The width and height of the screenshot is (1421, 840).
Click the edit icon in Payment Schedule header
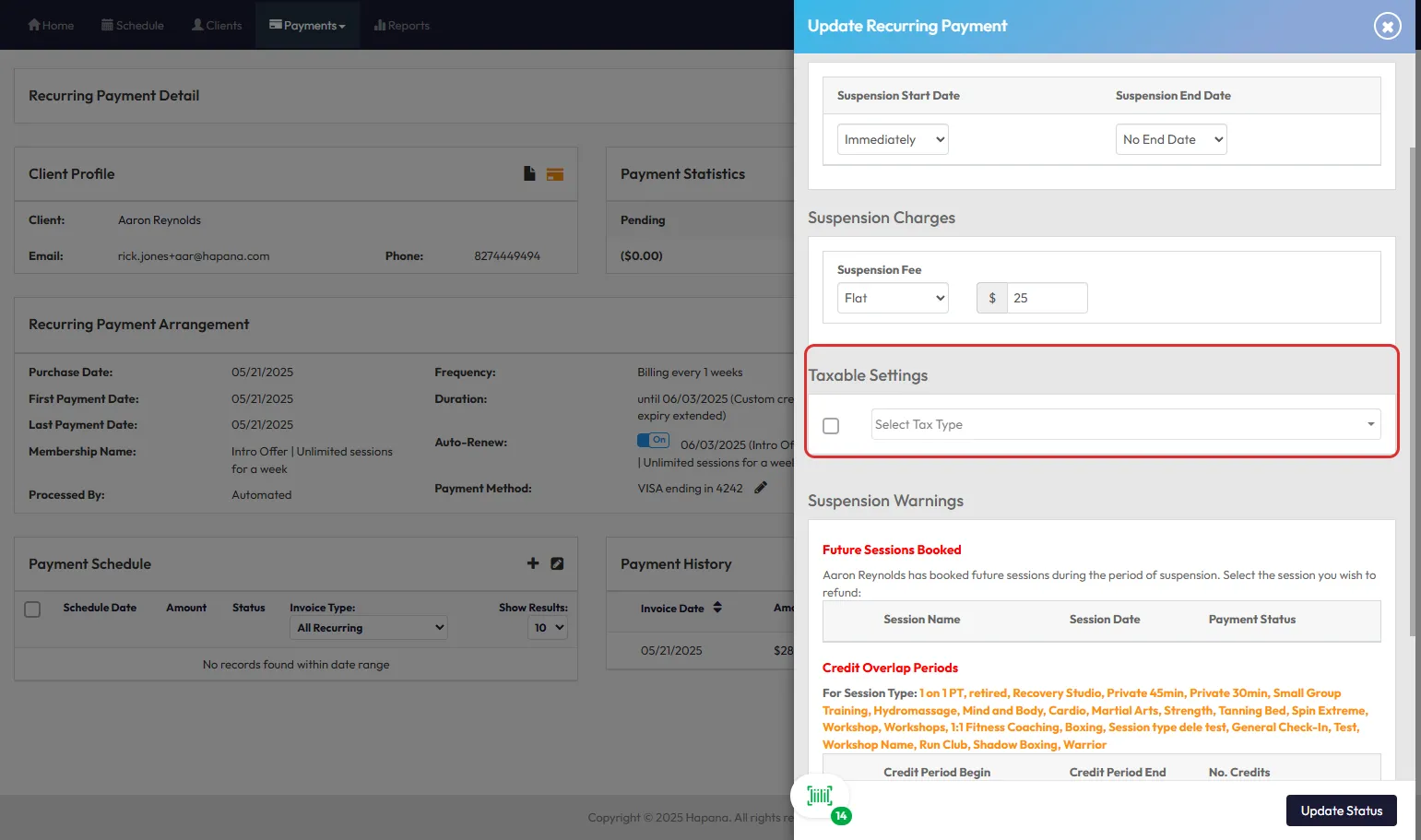(557, 563)
